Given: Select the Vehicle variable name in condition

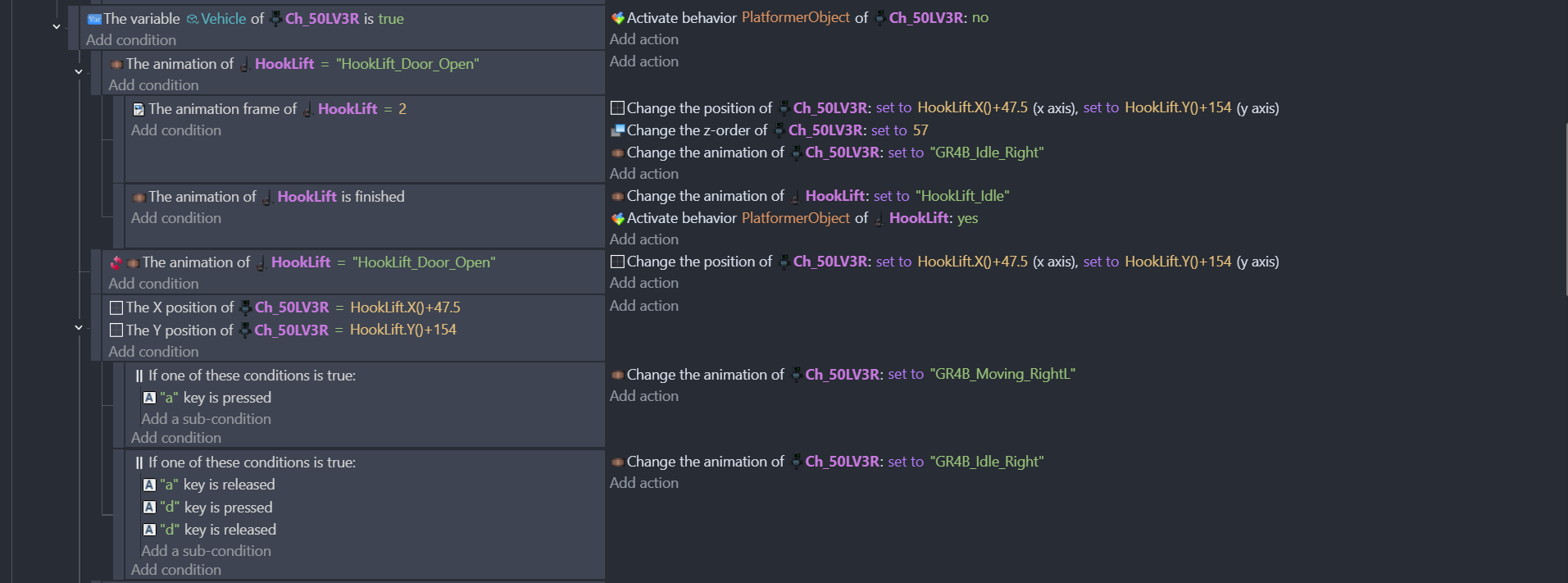Looking at the screenshot, I should pos(223,19).
